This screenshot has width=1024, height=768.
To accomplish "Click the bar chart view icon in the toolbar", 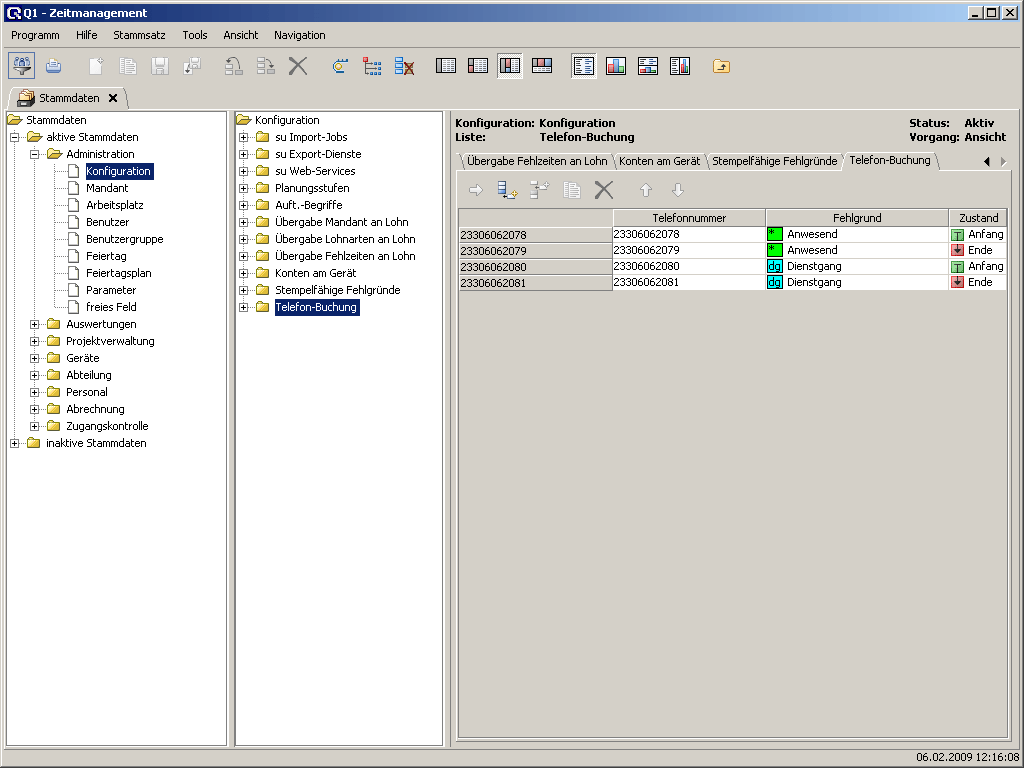I will point(616,66).
